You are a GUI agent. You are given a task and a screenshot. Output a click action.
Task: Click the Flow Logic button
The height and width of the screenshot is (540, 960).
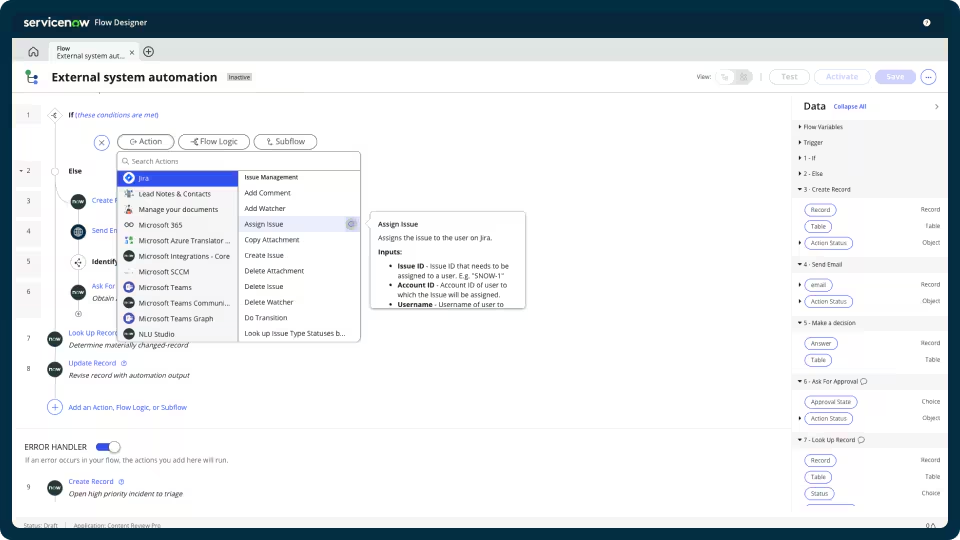tap(214, 141)
